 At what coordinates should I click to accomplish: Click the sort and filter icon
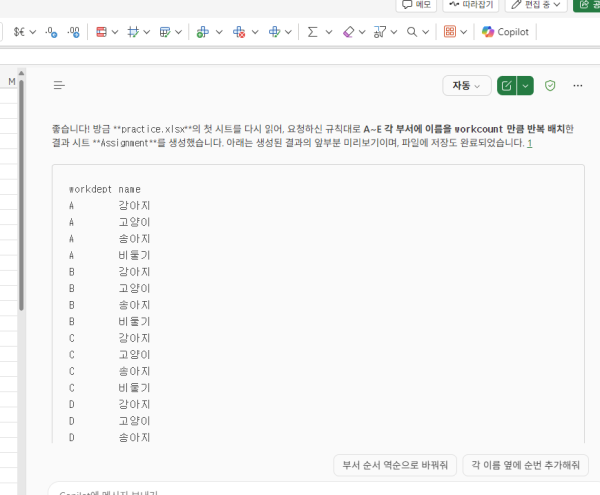tap(380, 32)
